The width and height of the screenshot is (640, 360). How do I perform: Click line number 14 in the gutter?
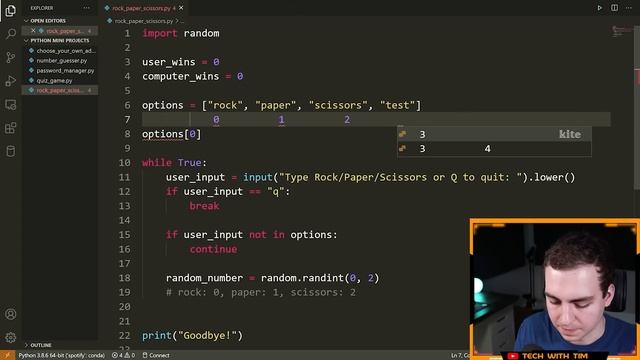[x=124, y=220]
